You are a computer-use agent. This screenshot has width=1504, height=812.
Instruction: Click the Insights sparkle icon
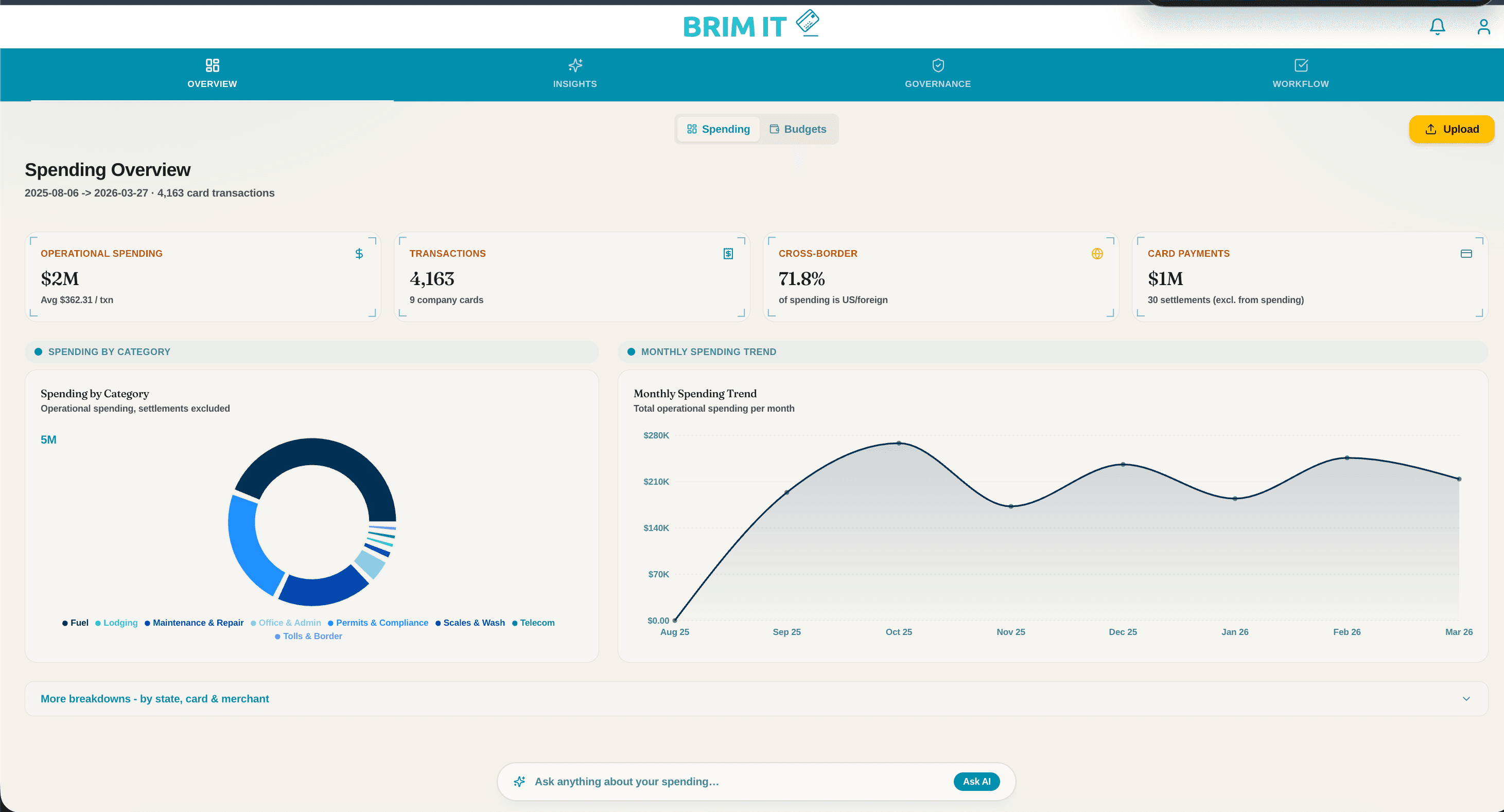point(575,65)
